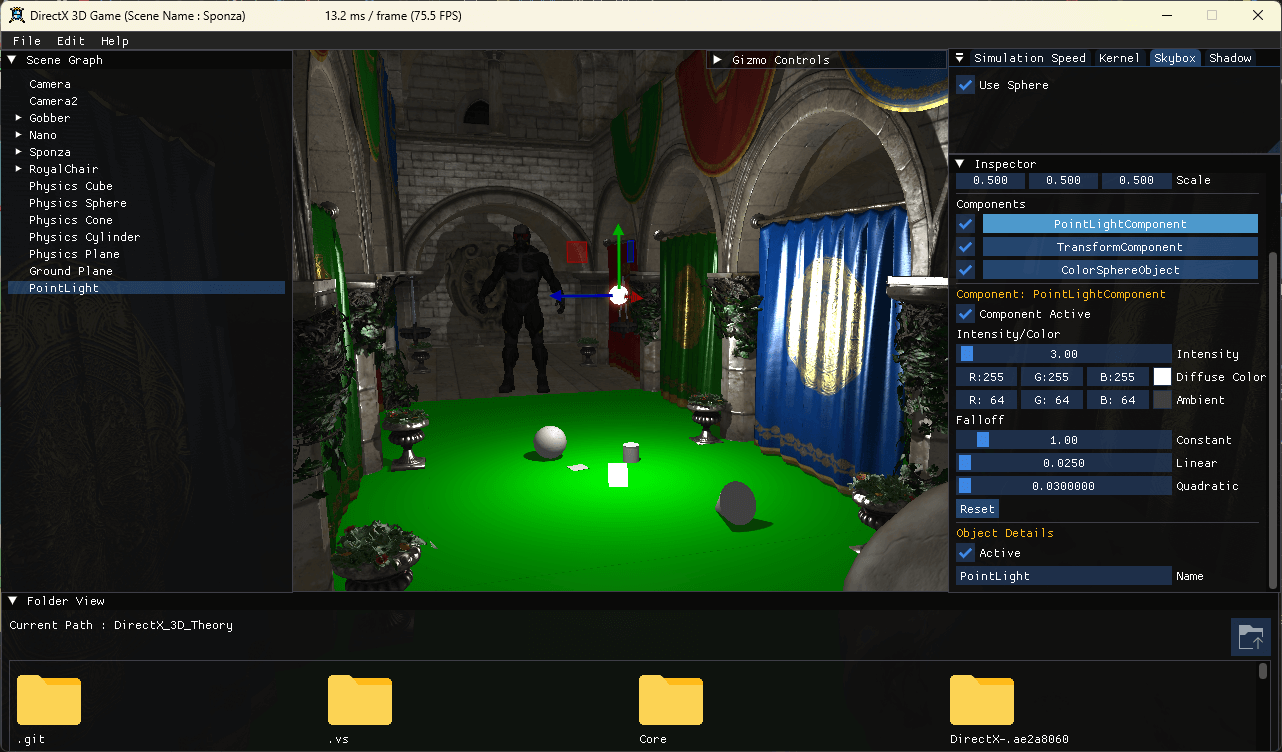Expand the Gizmo Controls panel
The image size is (1282, 752).
pos(717,60)
